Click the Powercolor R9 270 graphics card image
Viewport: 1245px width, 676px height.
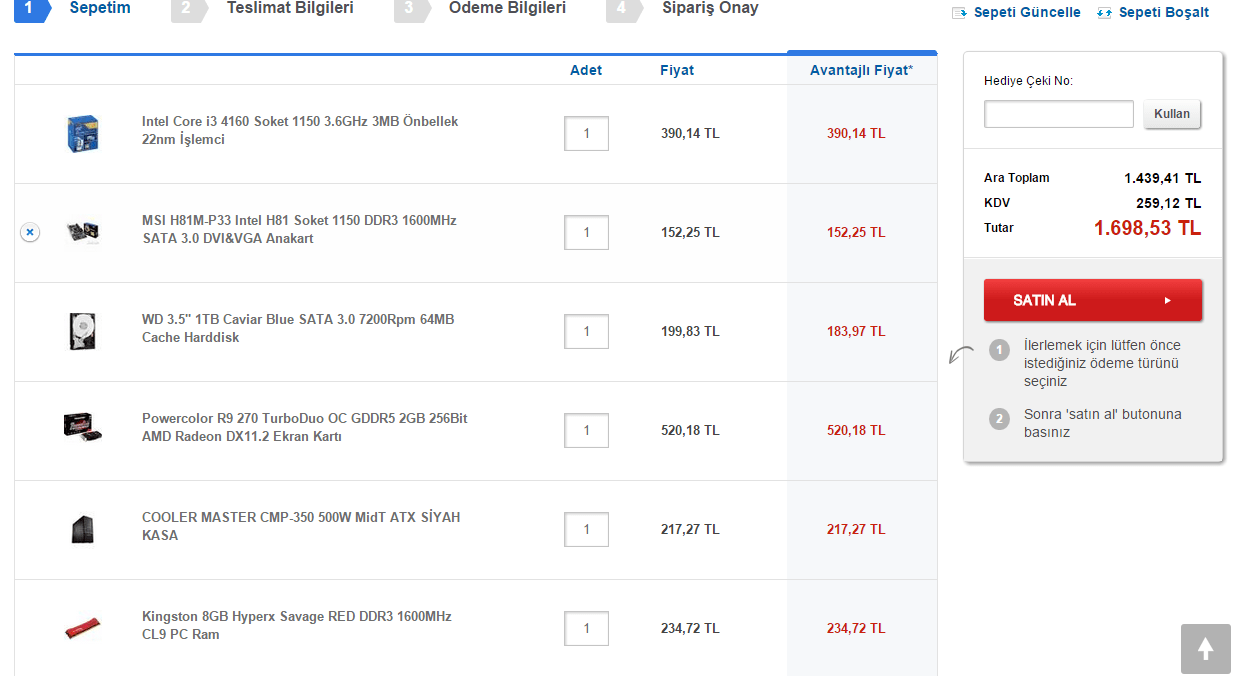click(x=83, y=427)
